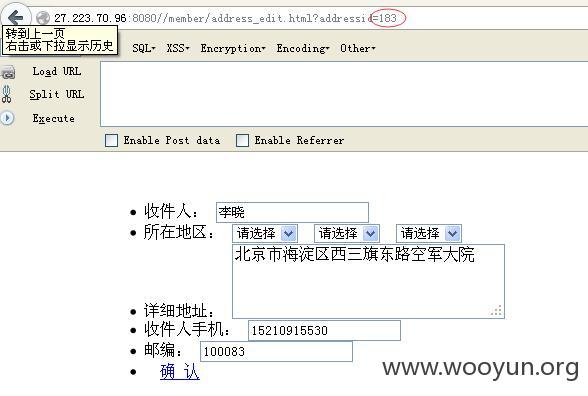Go back with the browser back arrow
588x396 pixels.
pyautogui.click(x=15, y=17)
